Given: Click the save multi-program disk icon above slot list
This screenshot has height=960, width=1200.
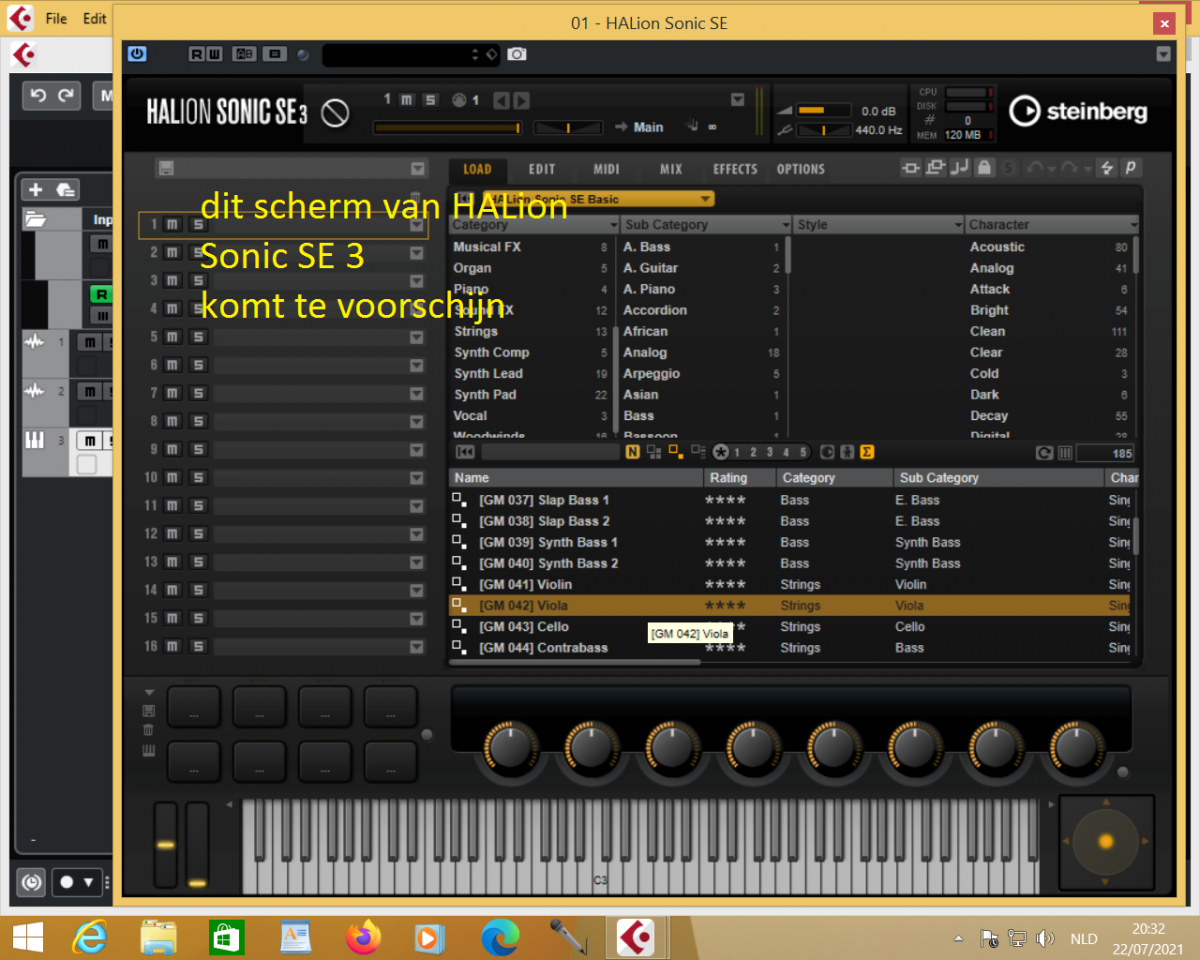Looking at the screenshot, I should 166,169.
